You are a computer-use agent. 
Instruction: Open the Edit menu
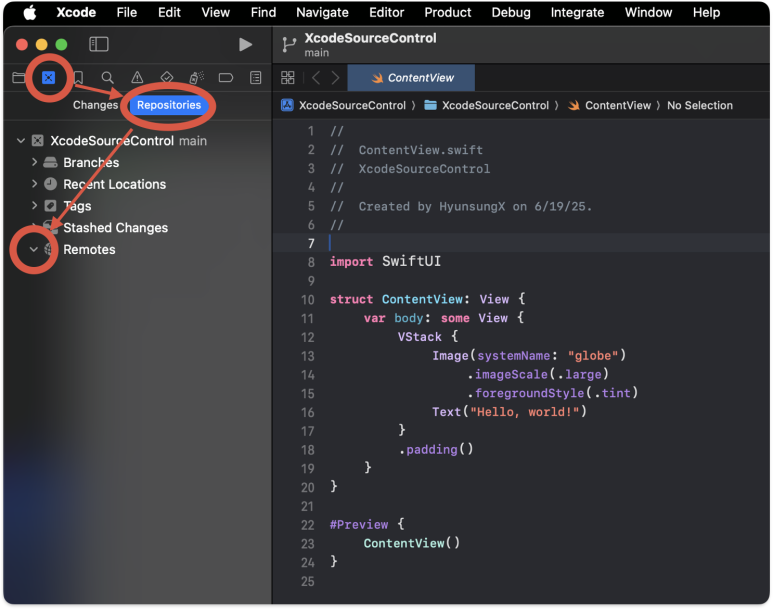click(x=169, y=12)
